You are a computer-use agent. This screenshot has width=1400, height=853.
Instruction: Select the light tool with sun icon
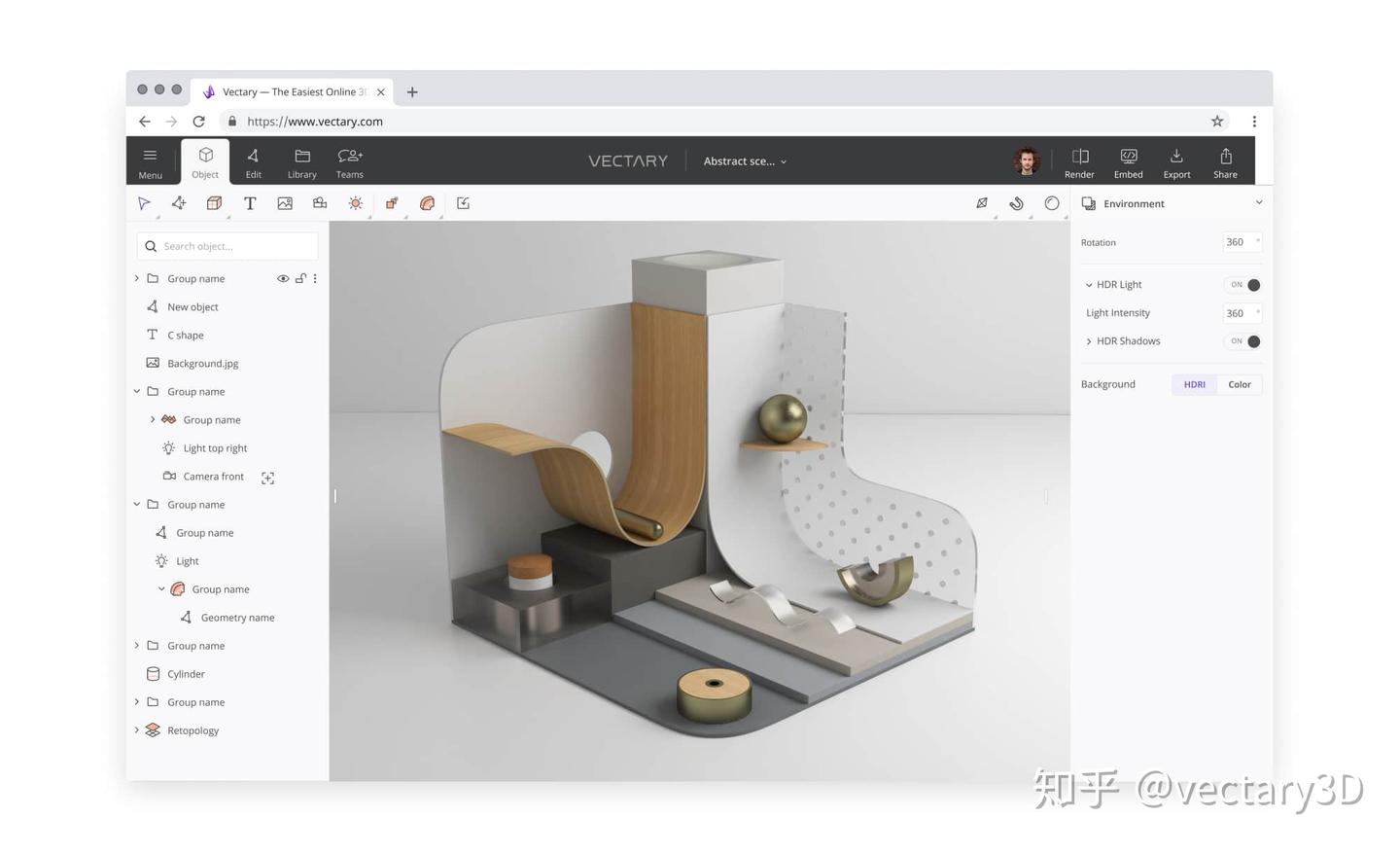[355, 203]
